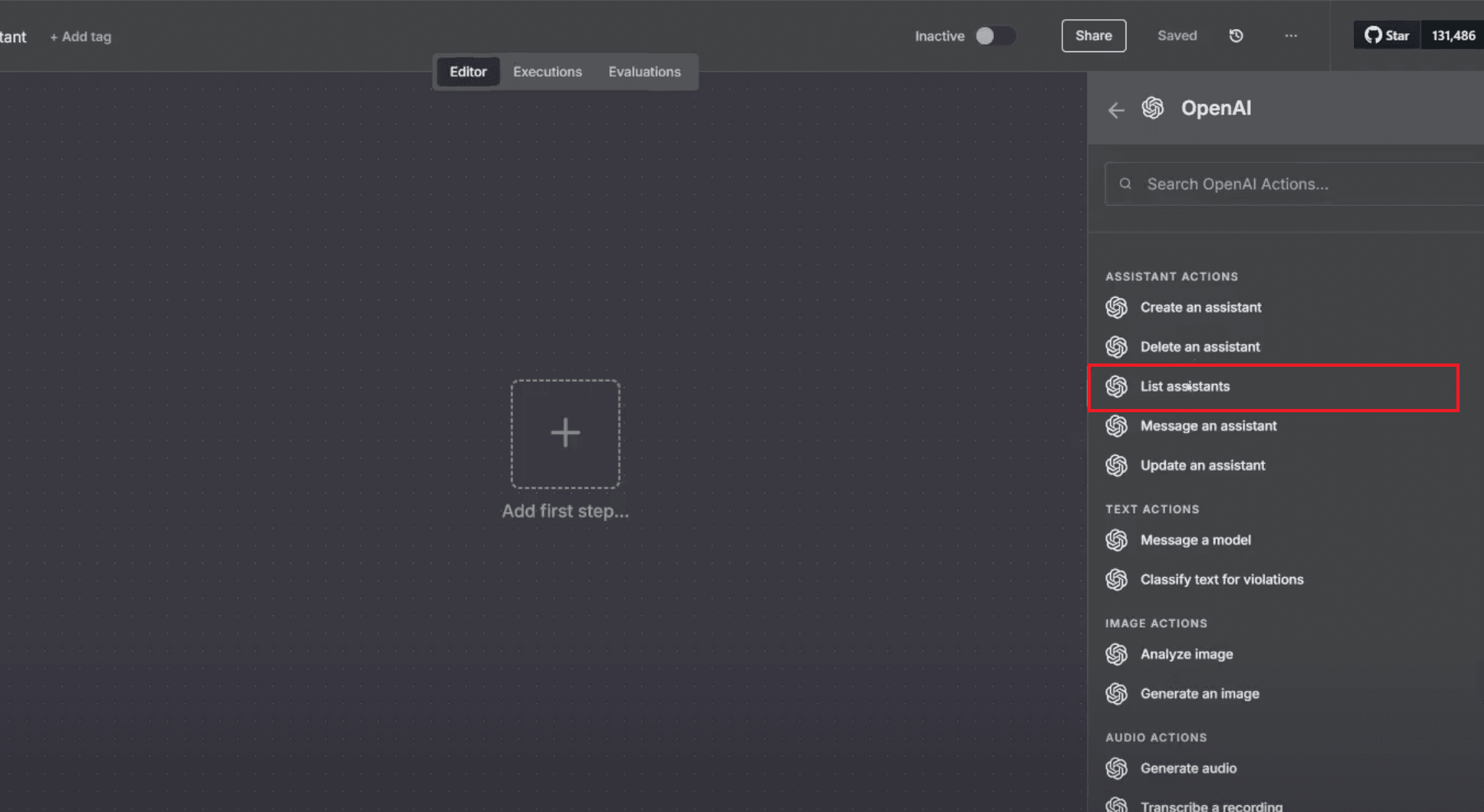Select the Message a model action
Image resolution: width=1484 pixels, height=812 pixels.
pyautogui.click(x=1195, y=540)
